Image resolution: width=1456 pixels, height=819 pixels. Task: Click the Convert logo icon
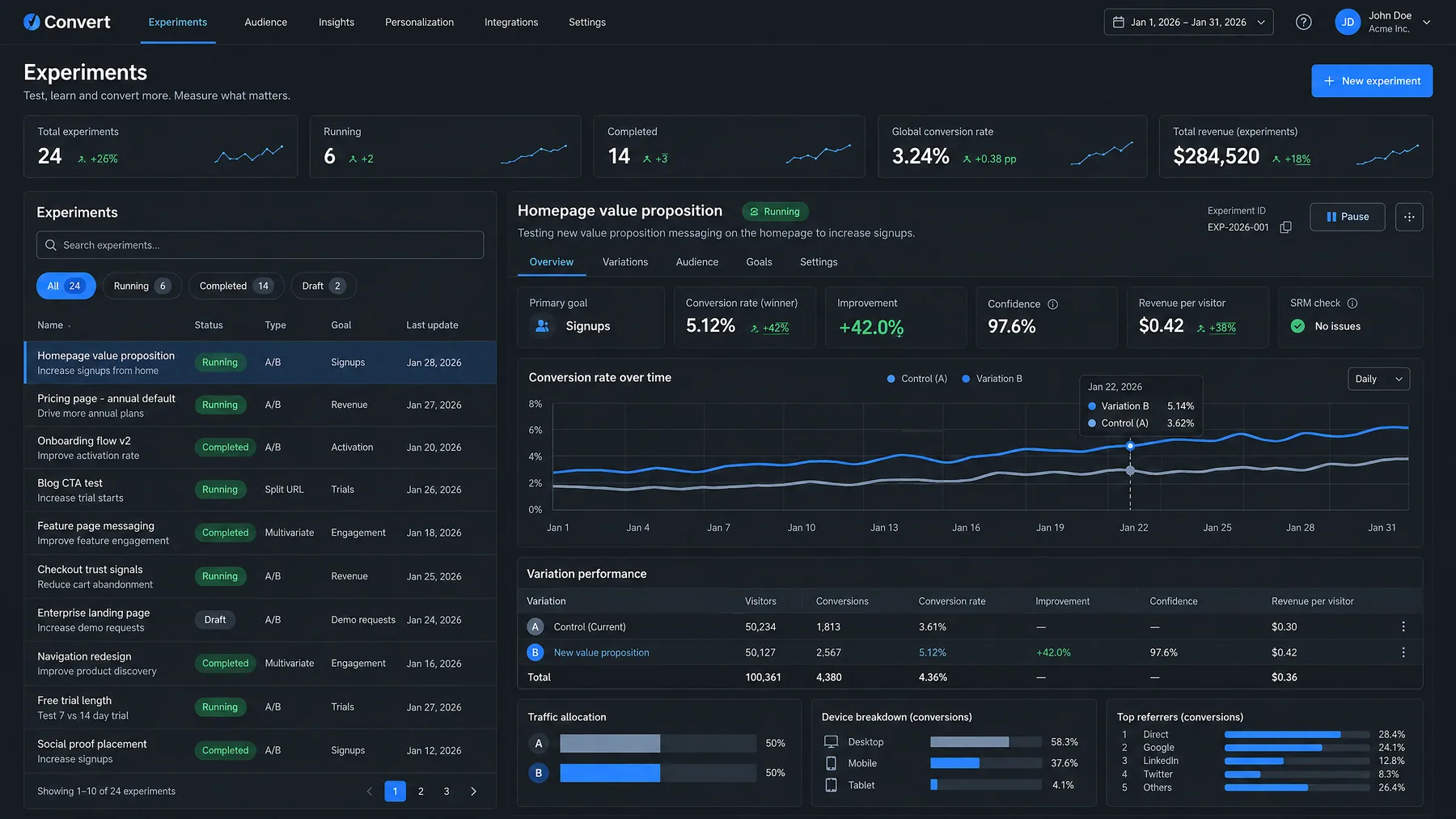pos(32,22)
